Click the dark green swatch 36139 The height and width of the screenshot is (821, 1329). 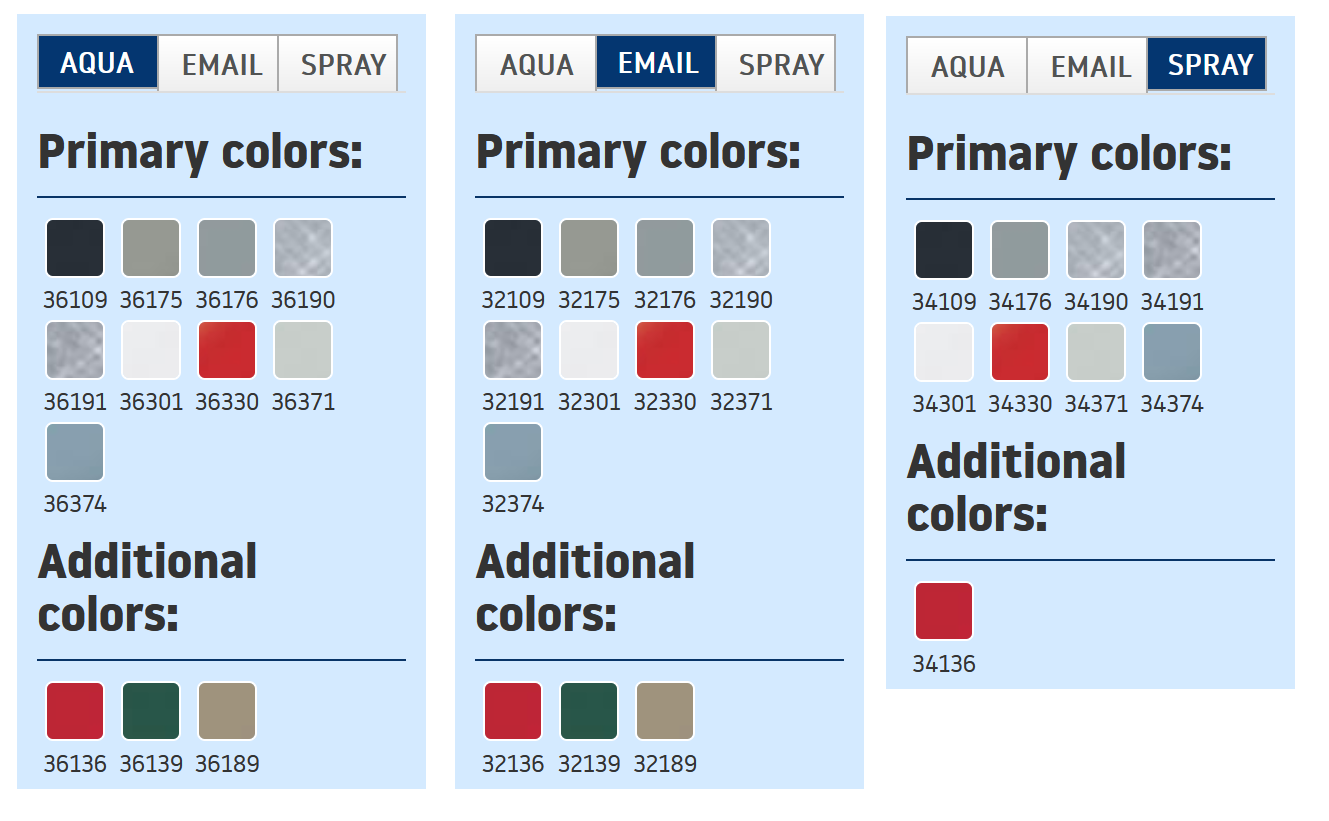click(x=151, y=711)
